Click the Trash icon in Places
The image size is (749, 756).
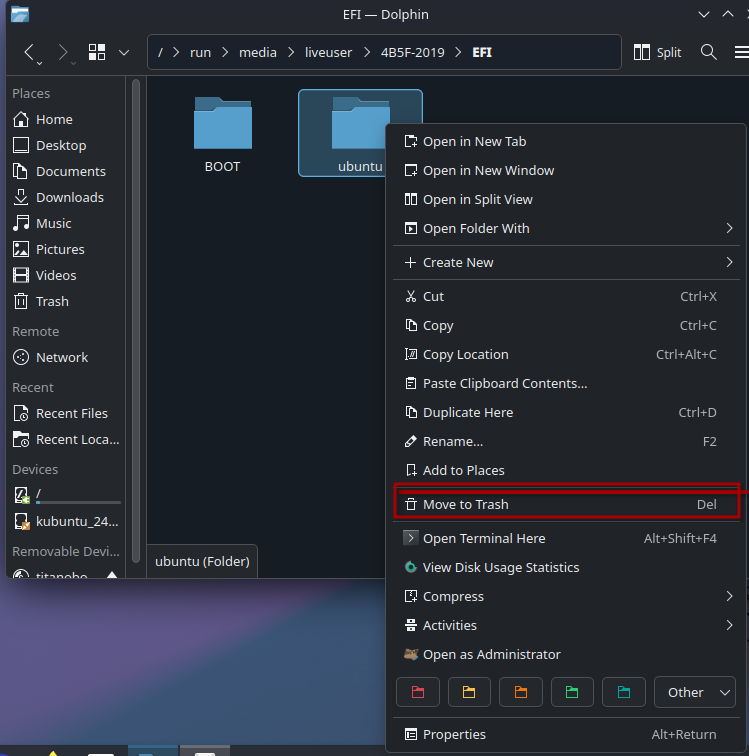[x=21, y=301]
